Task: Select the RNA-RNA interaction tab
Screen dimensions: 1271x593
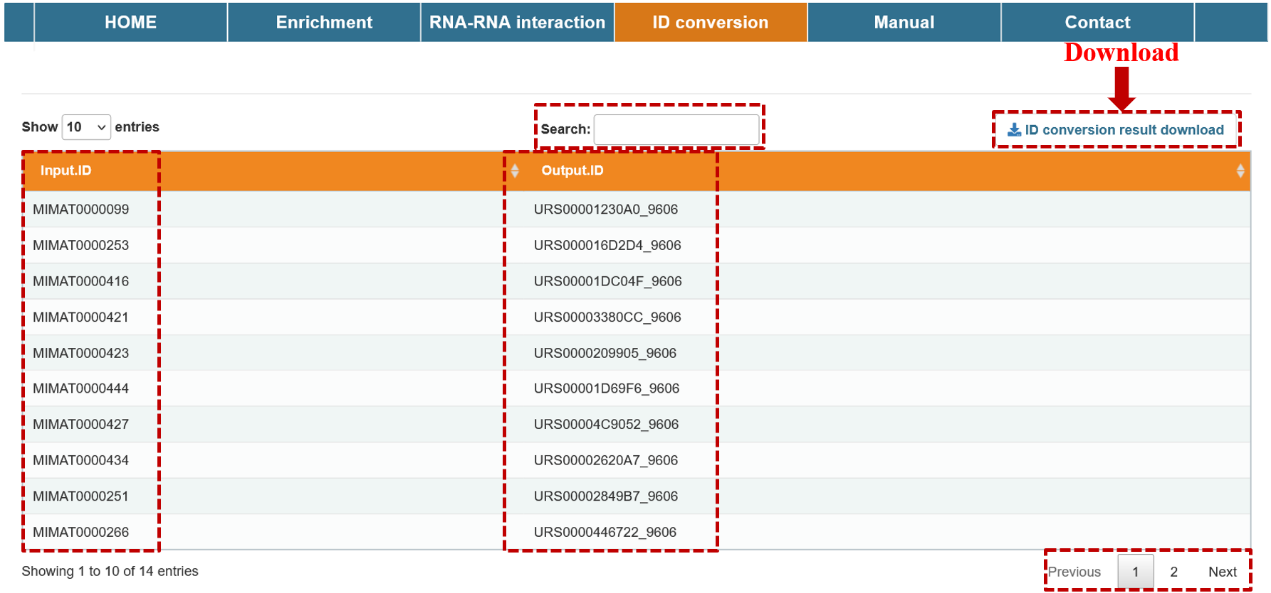Action: pyautogui.click(x=517, y=21)
